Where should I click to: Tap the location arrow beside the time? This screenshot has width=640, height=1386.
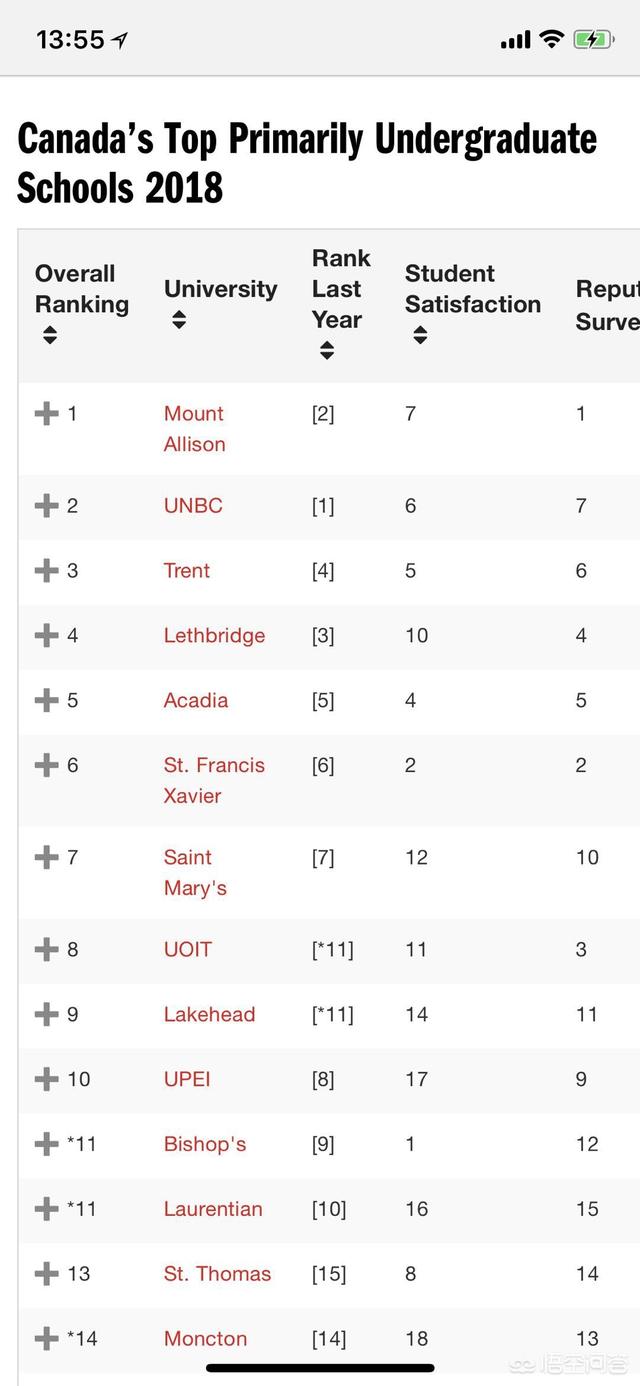coord(120,40)
